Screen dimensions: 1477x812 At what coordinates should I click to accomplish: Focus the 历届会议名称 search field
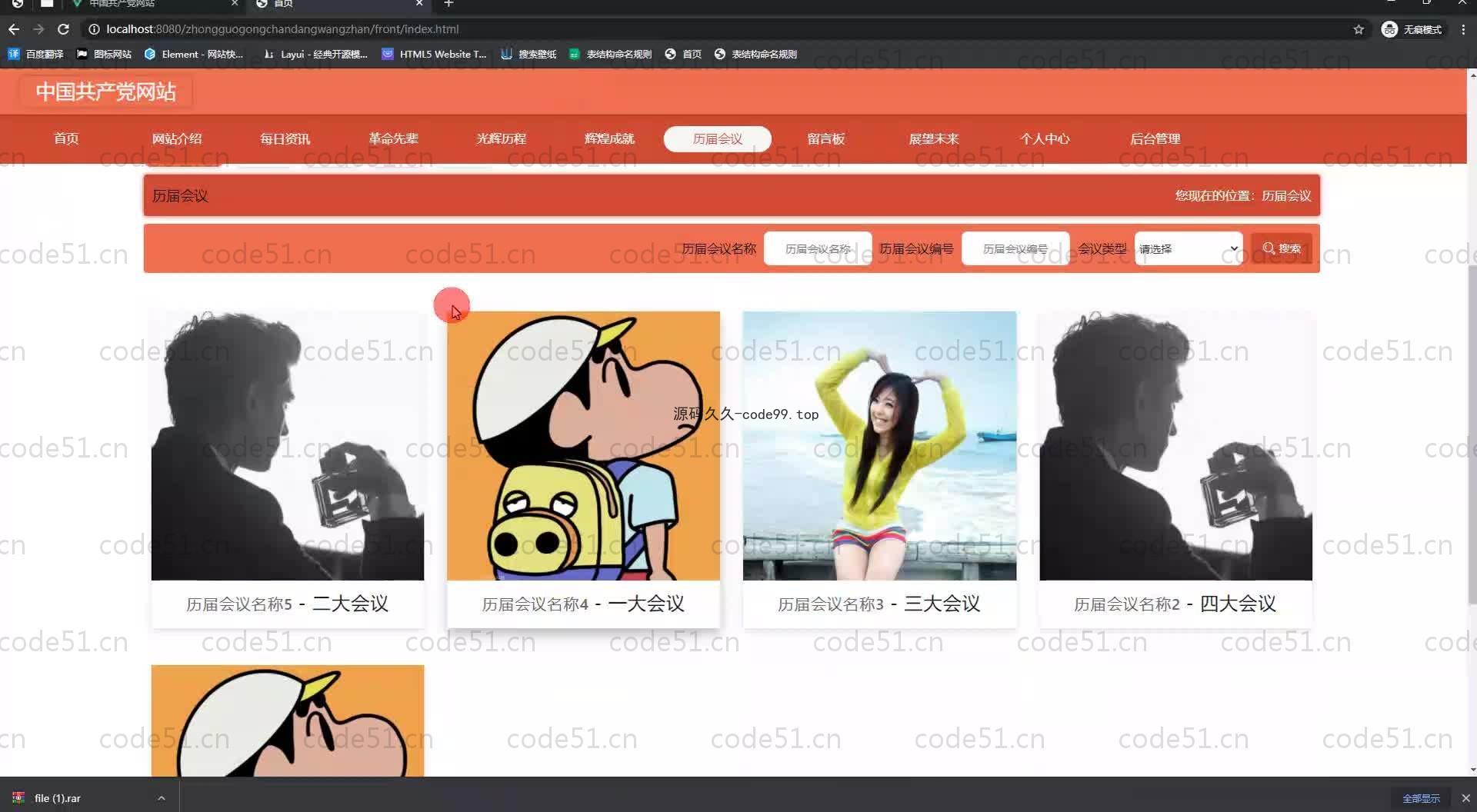pyautogui.click(x=818, y=248)
